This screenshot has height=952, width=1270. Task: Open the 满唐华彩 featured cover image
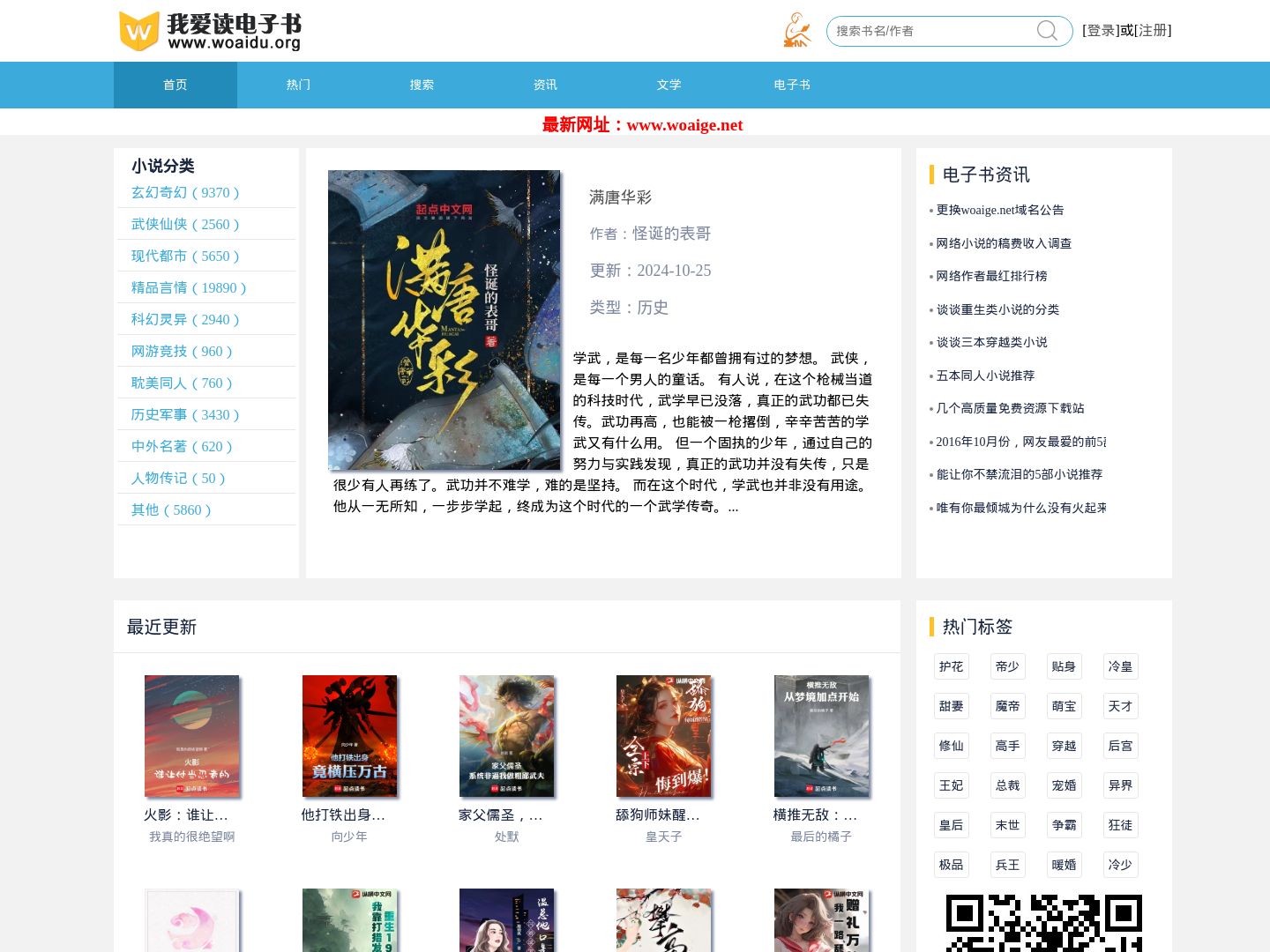click(x=444, y=320)
